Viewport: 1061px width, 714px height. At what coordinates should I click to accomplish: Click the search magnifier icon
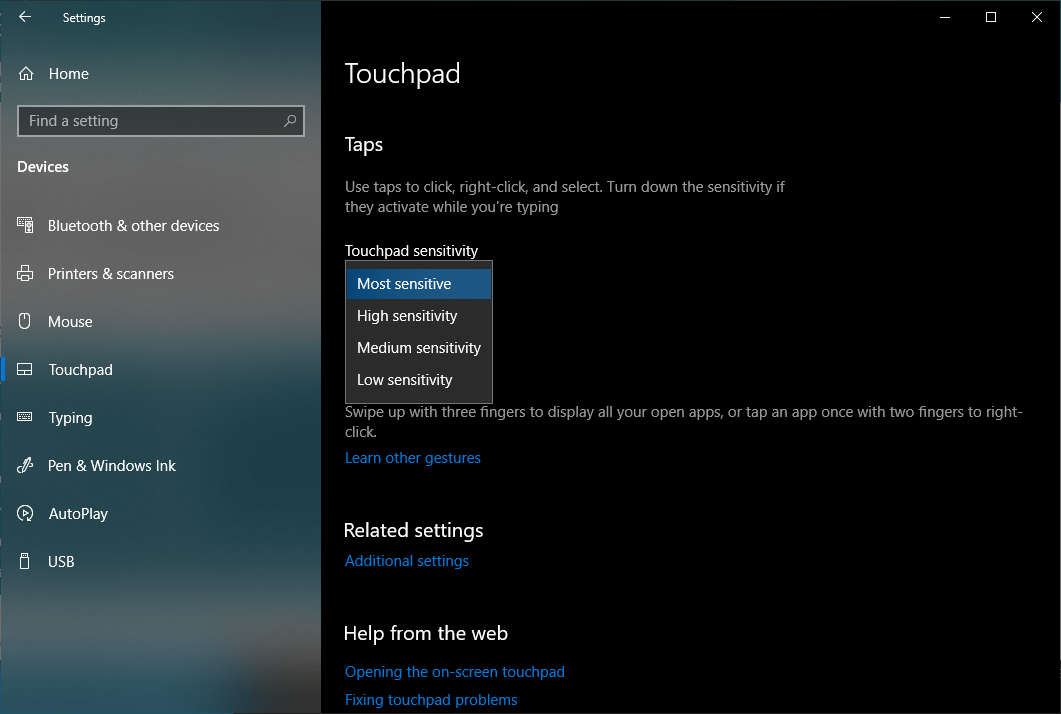[x=290, y=121]
